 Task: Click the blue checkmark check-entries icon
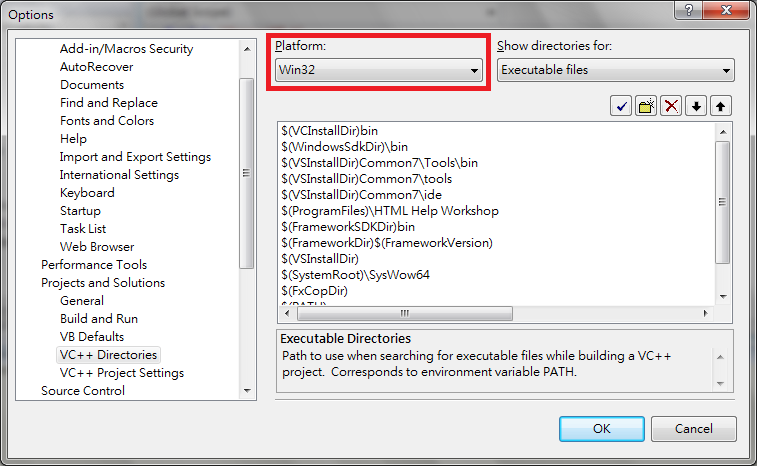(620, 106)
